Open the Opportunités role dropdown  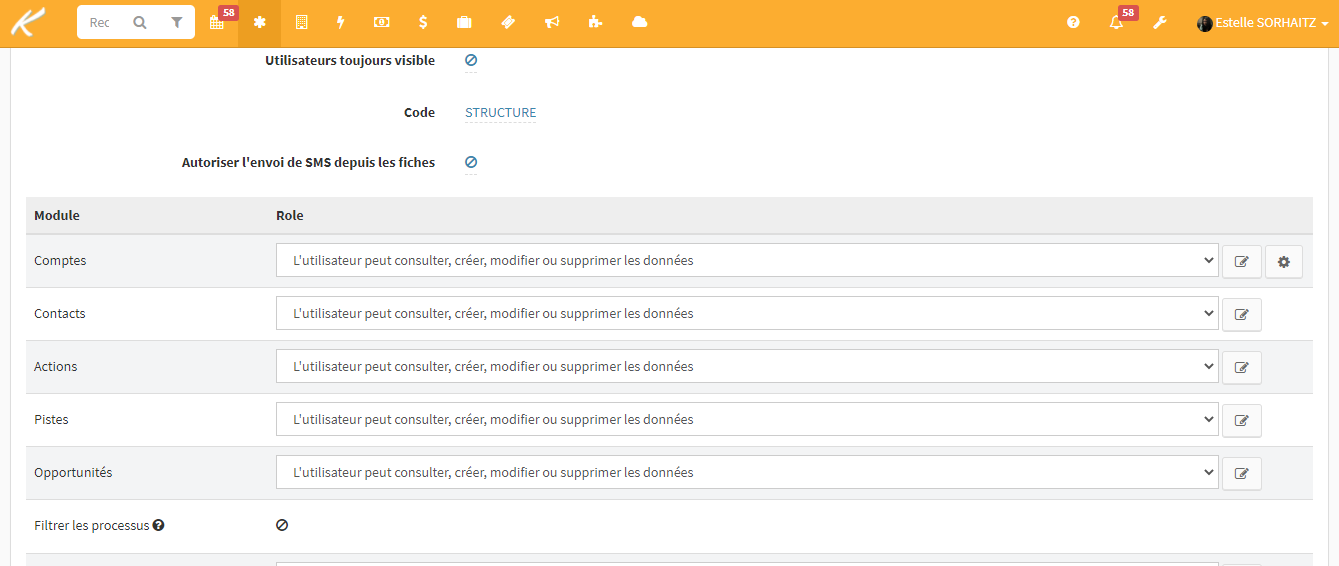[747, 472]
